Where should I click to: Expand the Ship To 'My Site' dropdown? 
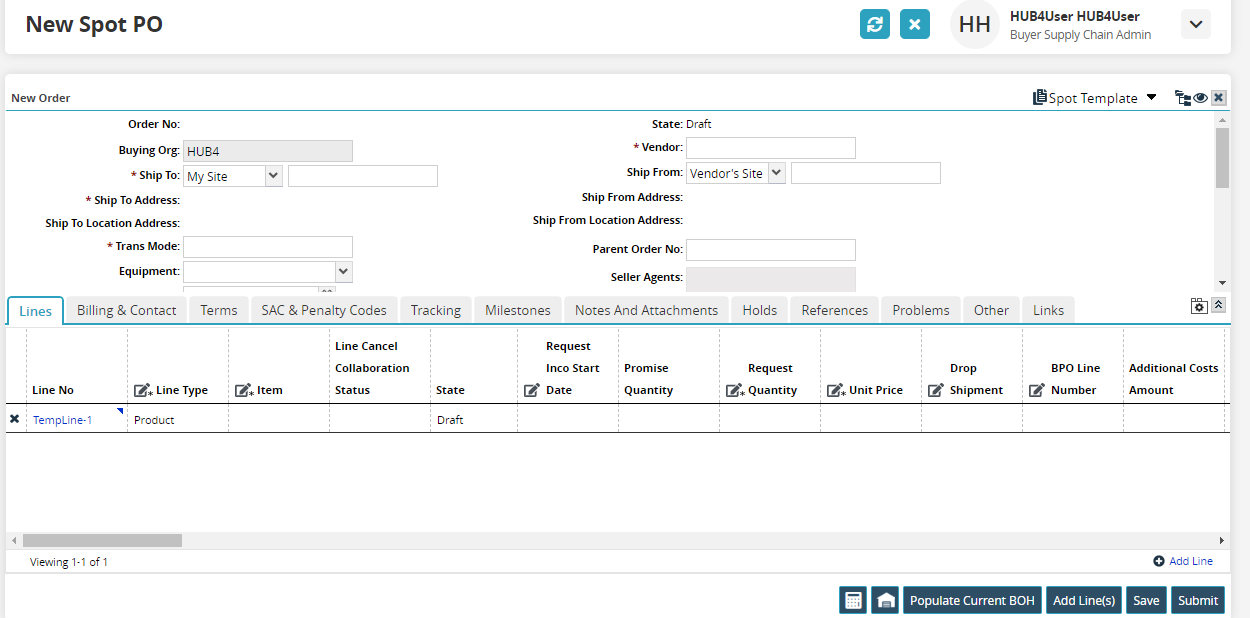(x=273, y=176)
